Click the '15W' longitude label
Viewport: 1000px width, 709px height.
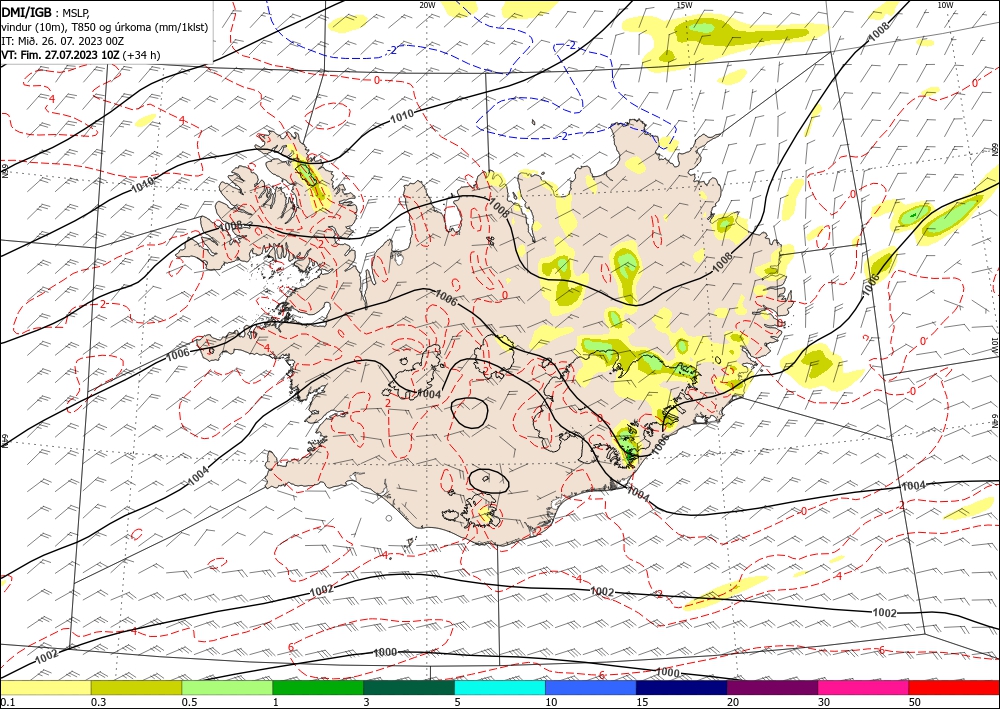tap(684, 4)
